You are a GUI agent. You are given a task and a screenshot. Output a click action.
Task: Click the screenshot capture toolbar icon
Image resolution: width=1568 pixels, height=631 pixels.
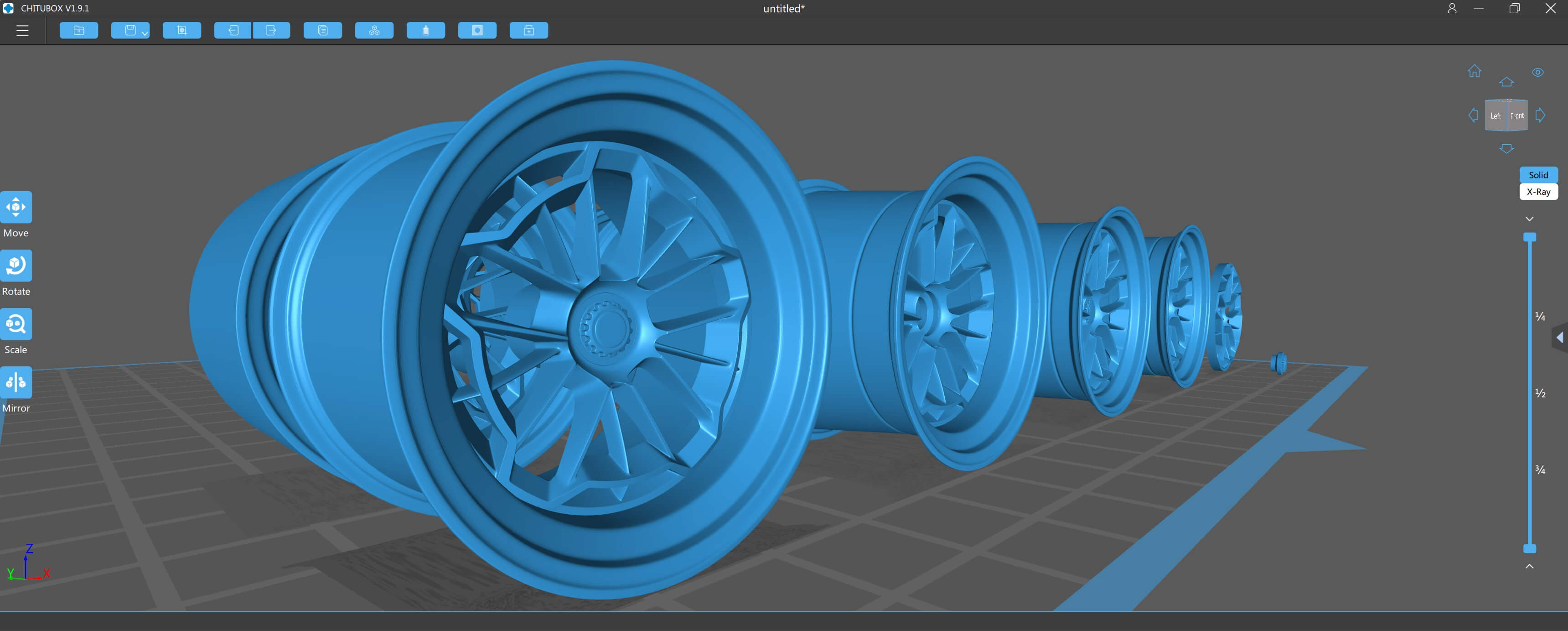(x=182, y=31)
